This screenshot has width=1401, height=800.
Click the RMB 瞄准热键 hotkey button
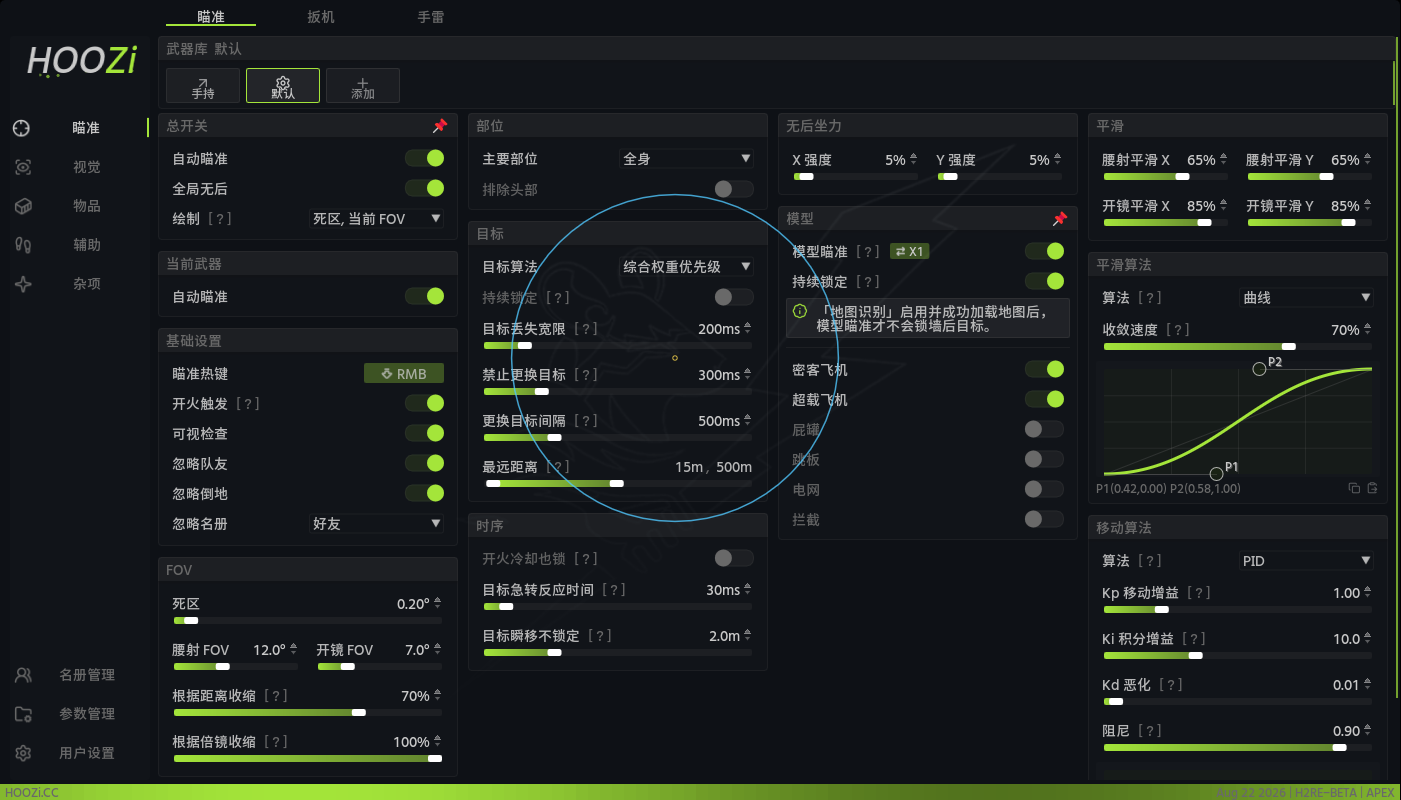(403, 374)
